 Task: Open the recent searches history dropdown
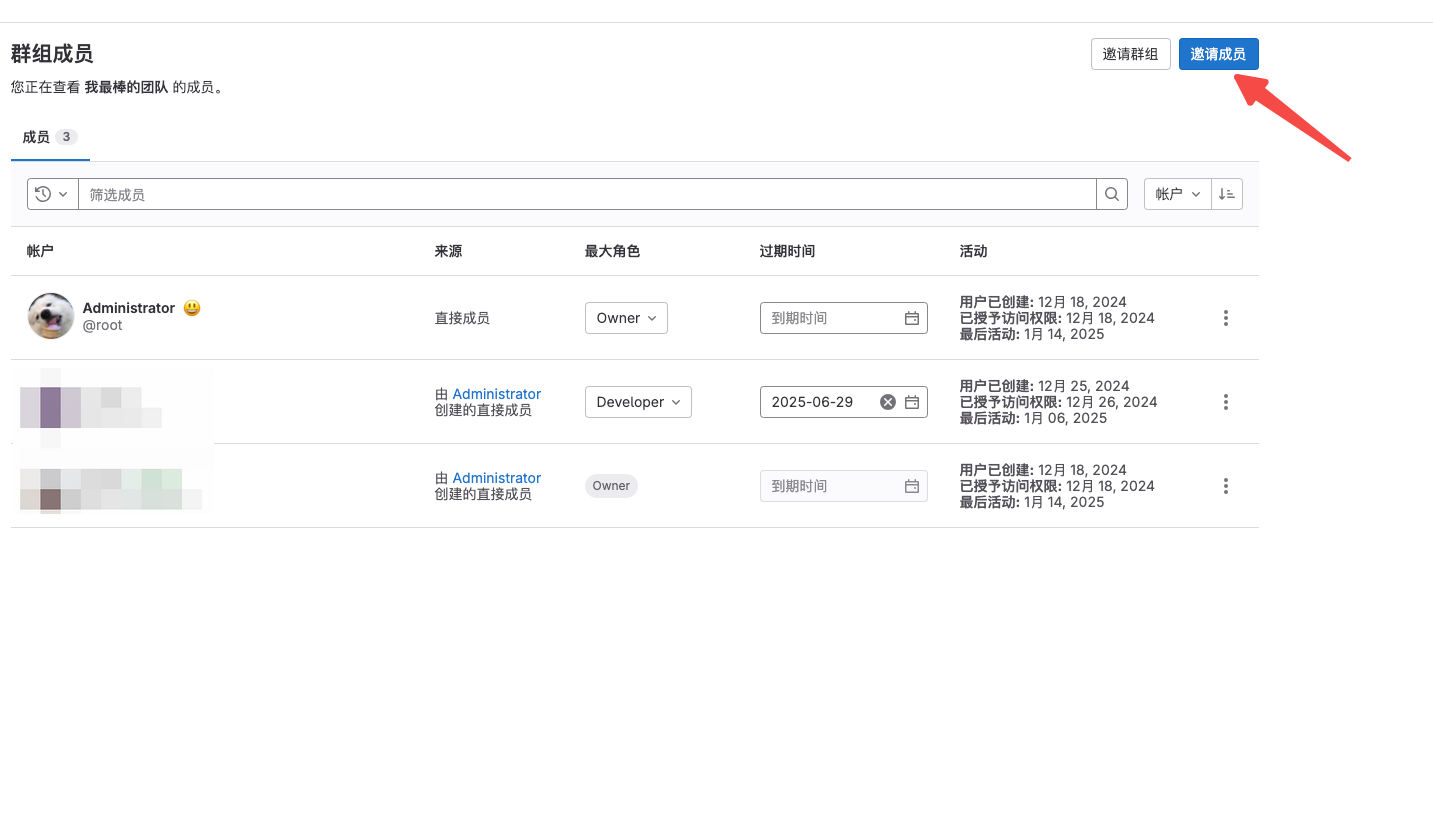(52, 194)
